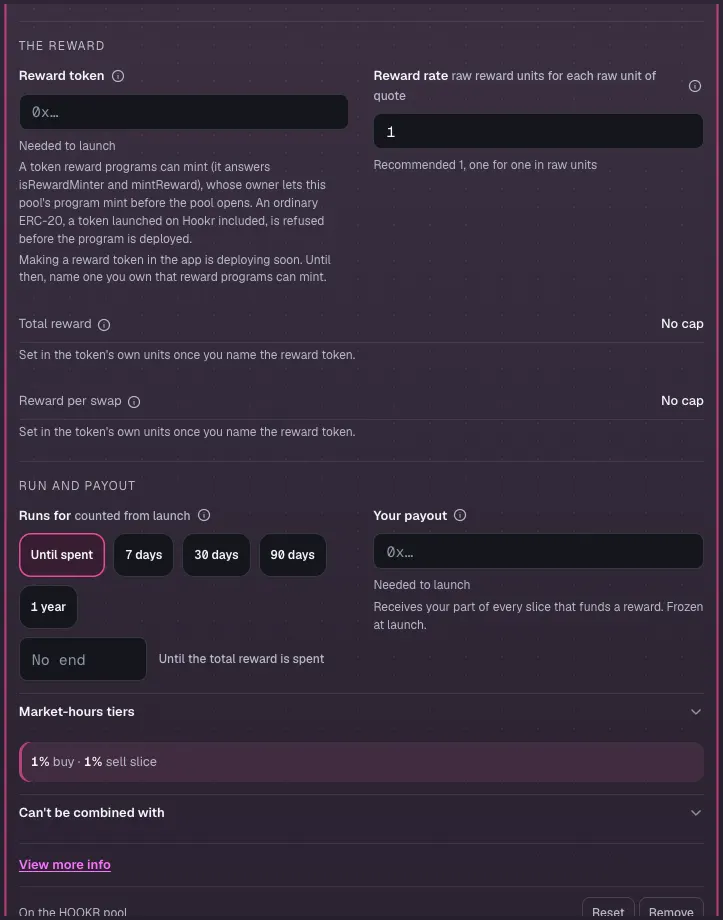Select the 30 days duration option
The height and width of the screenshot is (920, 723).
click(217, 554)
